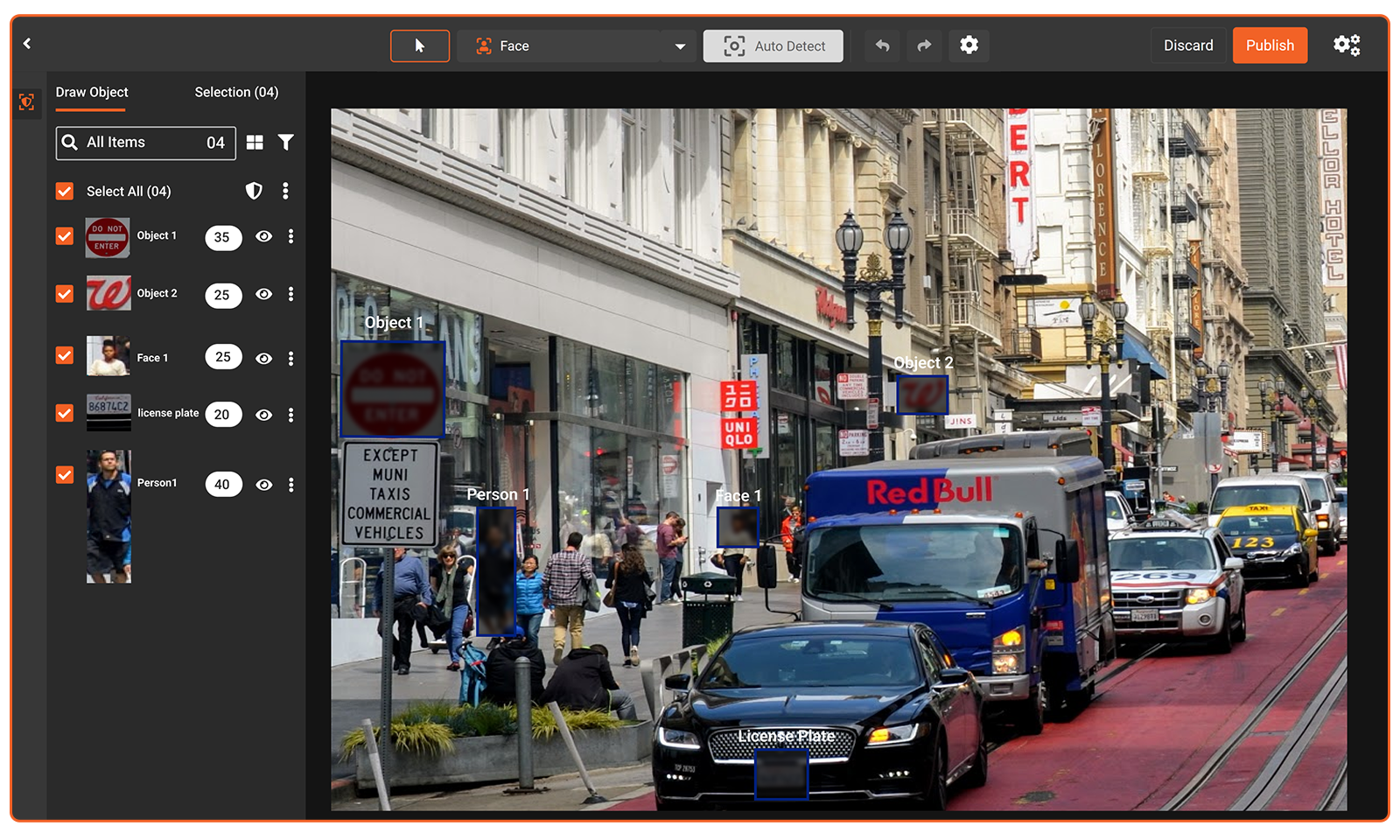This screenshot has width=1400, height=840.
Task: Open the more options menu for Object 2
Action: tap(290, 294)
